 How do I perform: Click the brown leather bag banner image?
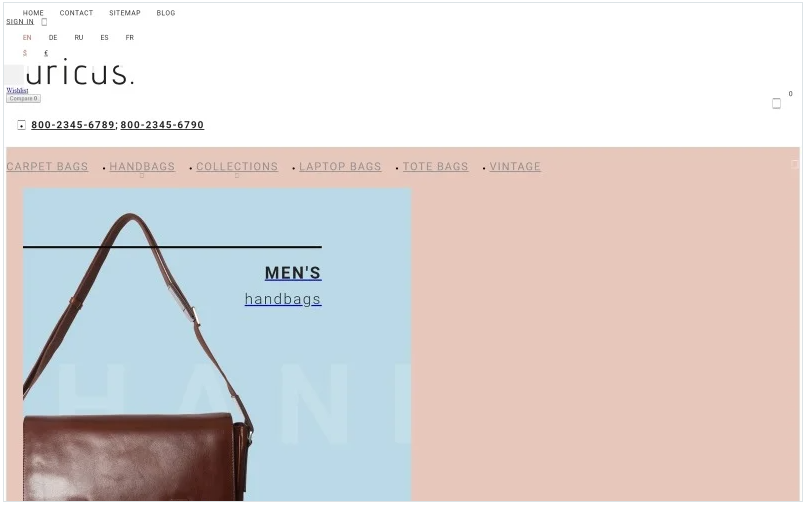(x=217, y=344)
